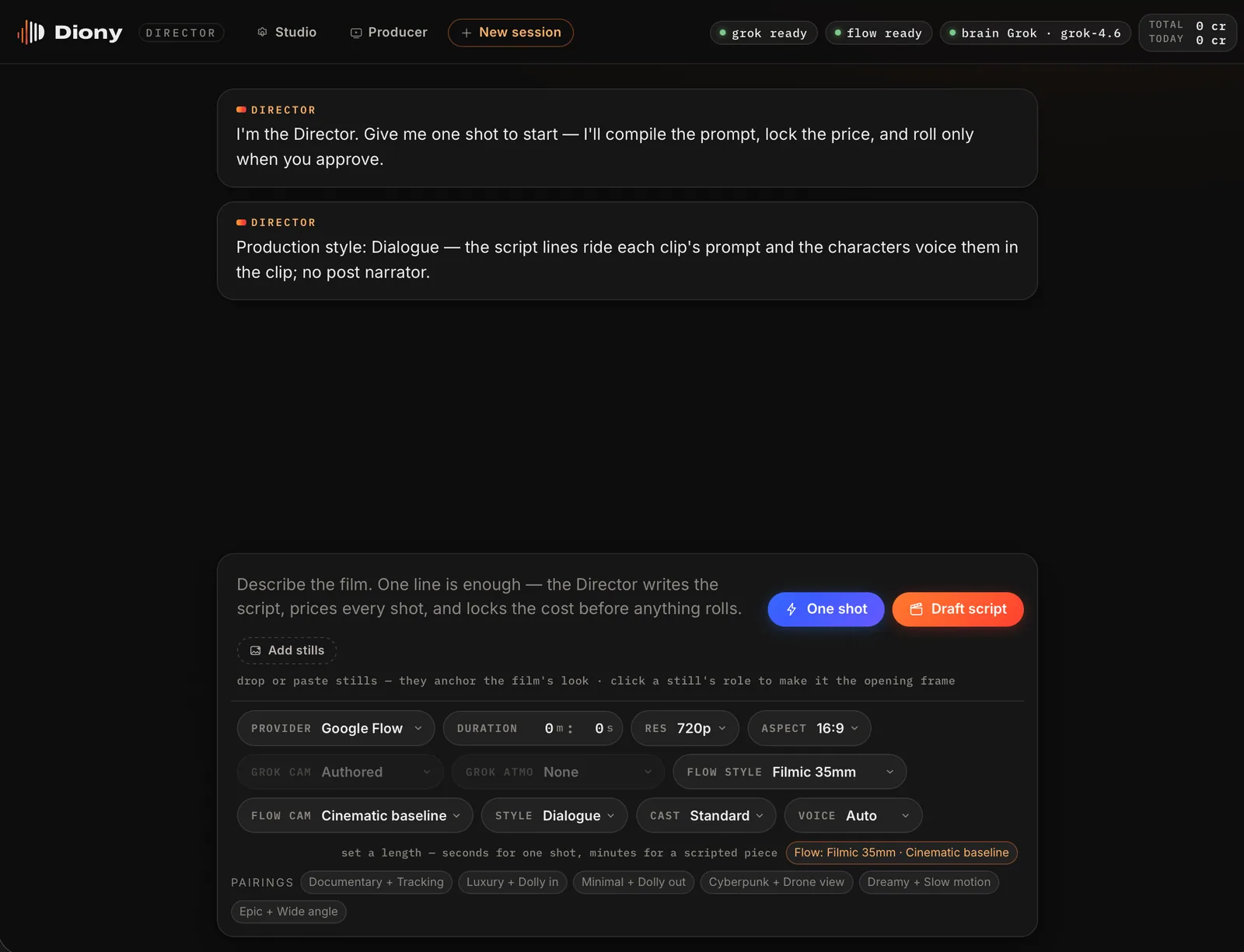Click the image icon in Add stills

(255, 650)
